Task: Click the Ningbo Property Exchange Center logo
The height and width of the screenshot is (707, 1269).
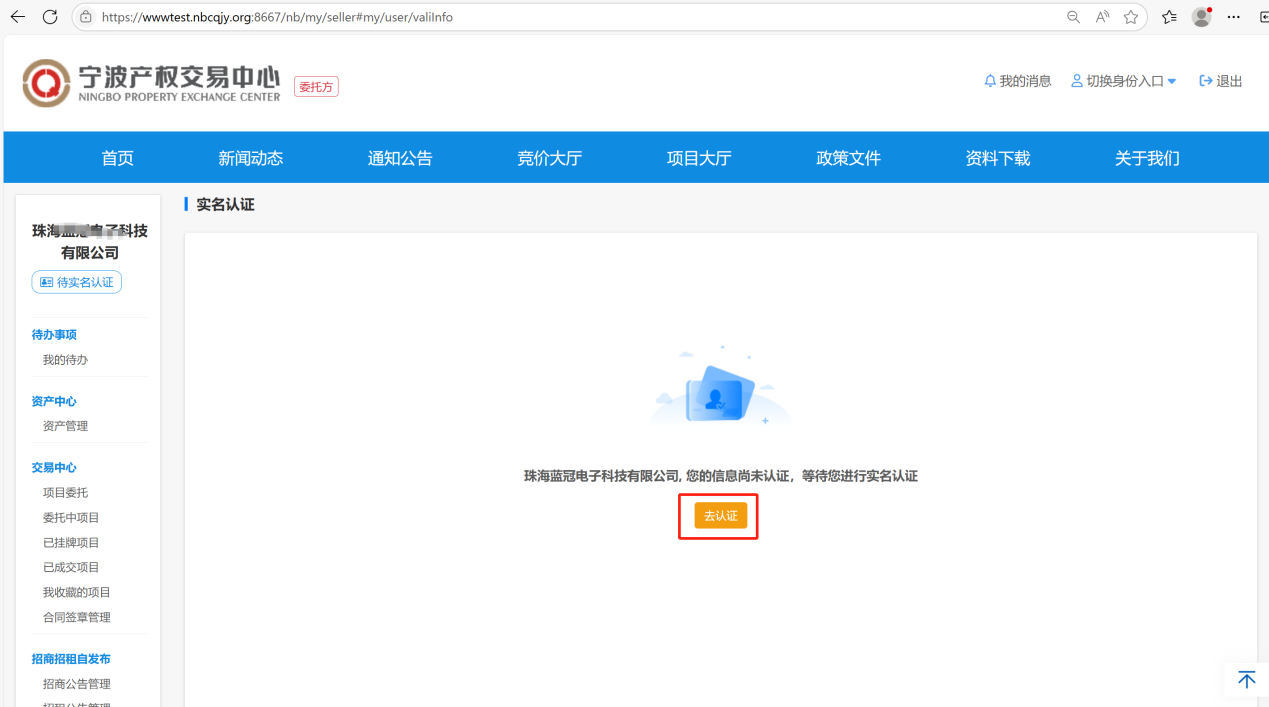Action: (151, 83)
